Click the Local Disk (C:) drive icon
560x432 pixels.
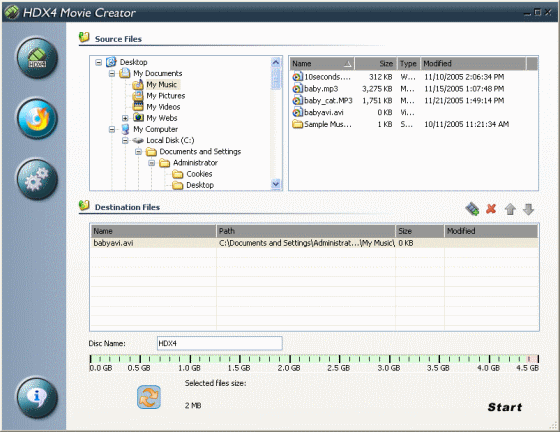point(138,141)
